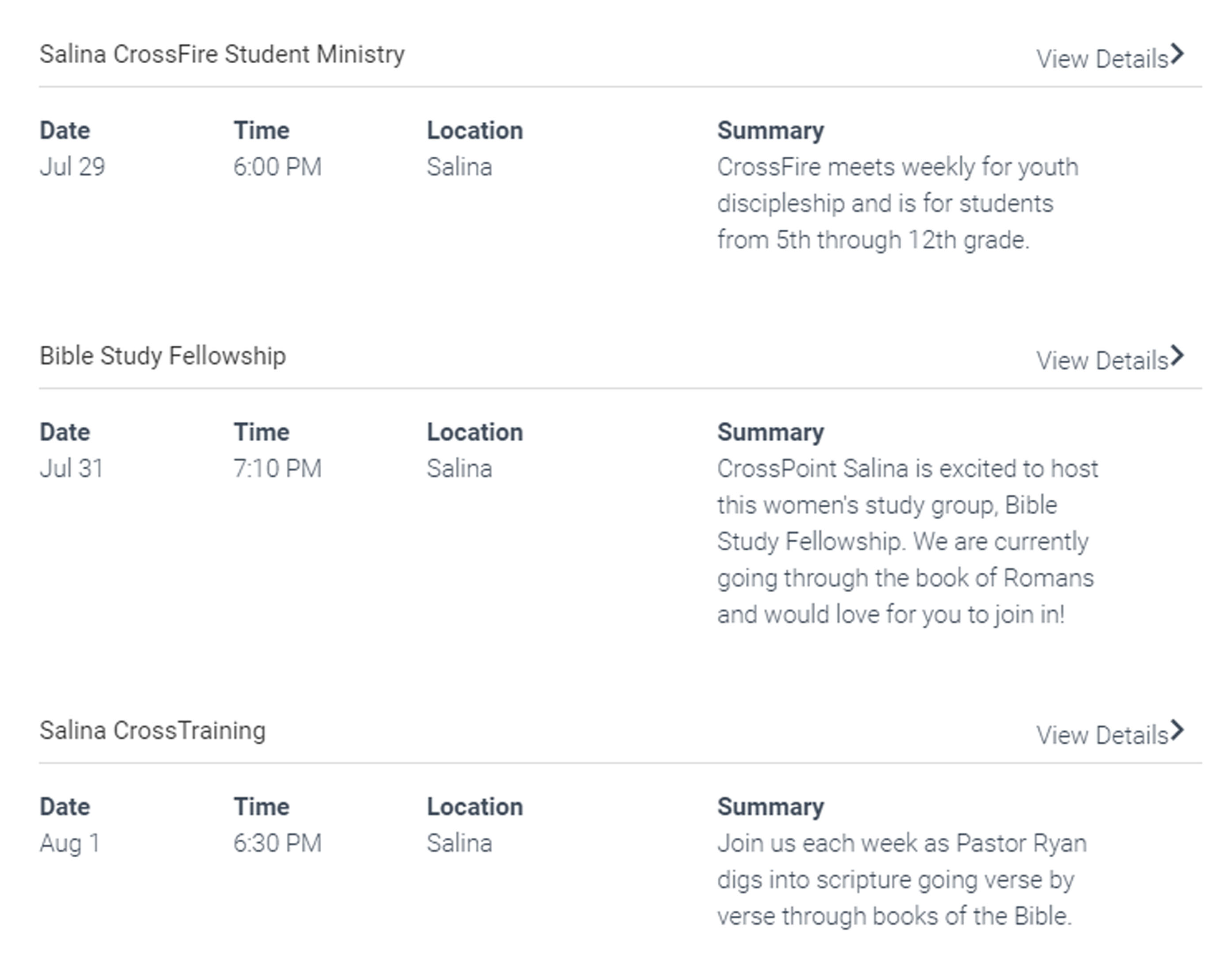The image size is (1232, 964).
Task: Open View Details for Bible Study Fellowship
Action: pyautogui.click(x=1102, y=360)
